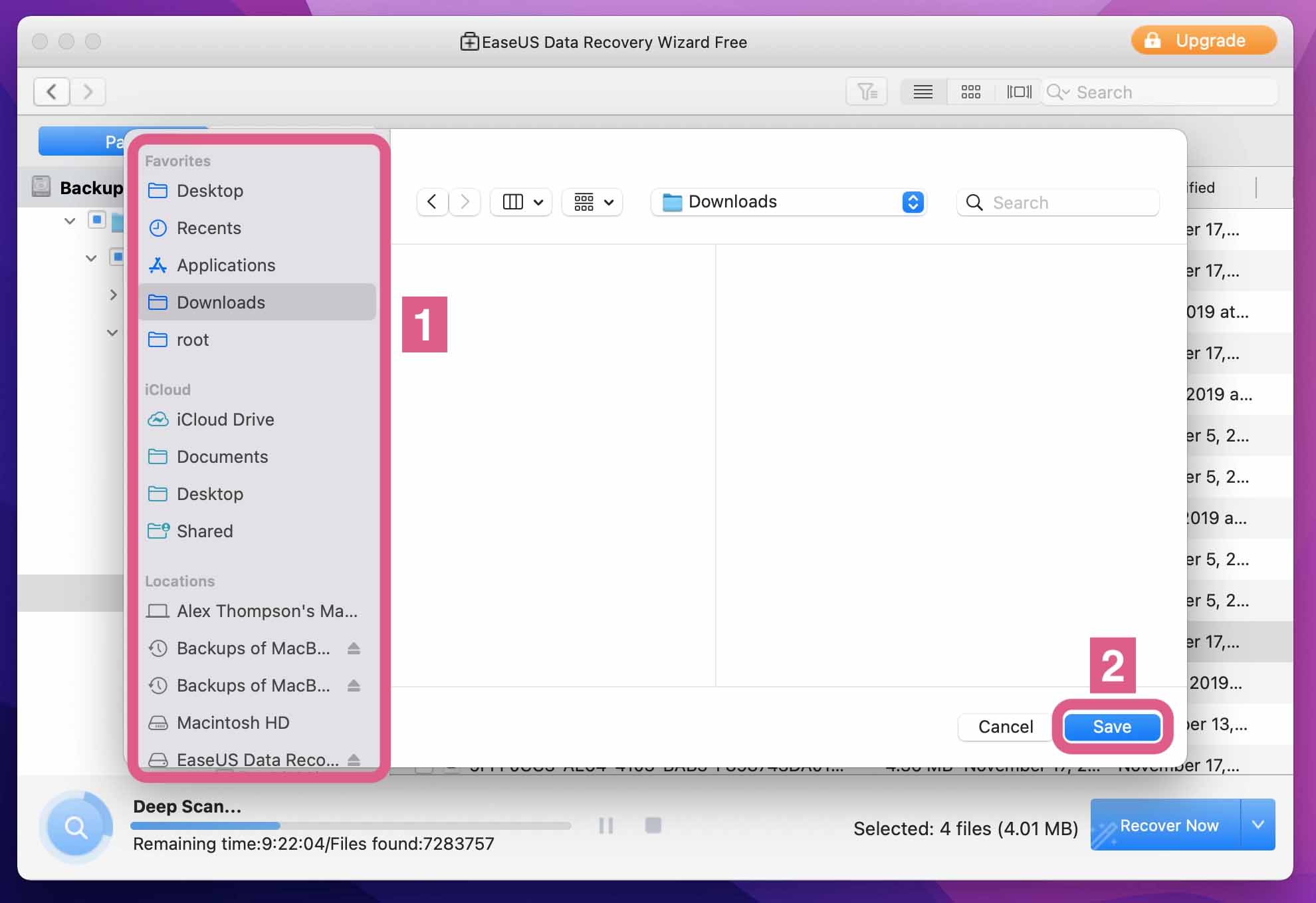Toggle the second tree item checkbox
This screenshot has height=903, width=1316.
click(x=117, y=257)
